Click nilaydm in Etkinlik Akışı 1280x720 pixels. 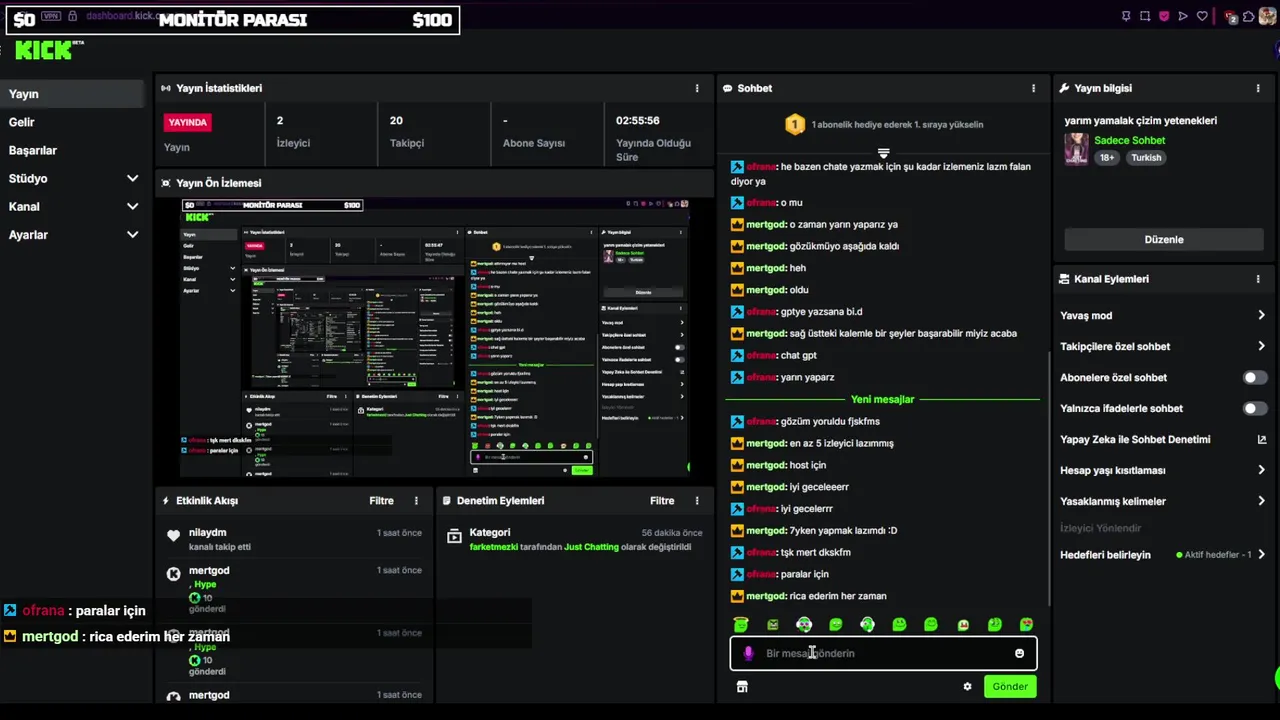tap(207, 532)
